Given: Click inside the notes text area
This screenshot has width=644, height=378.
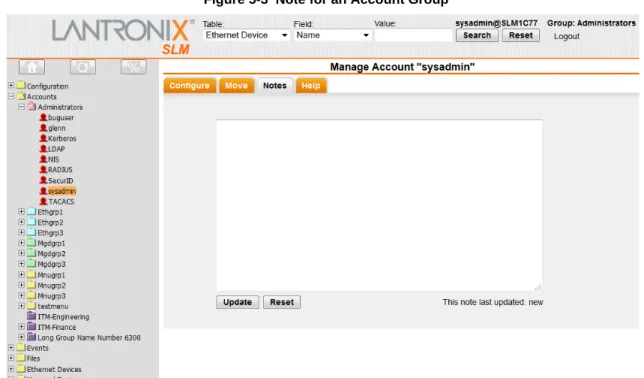Looking at the screenshot, I should pos(379,205).
